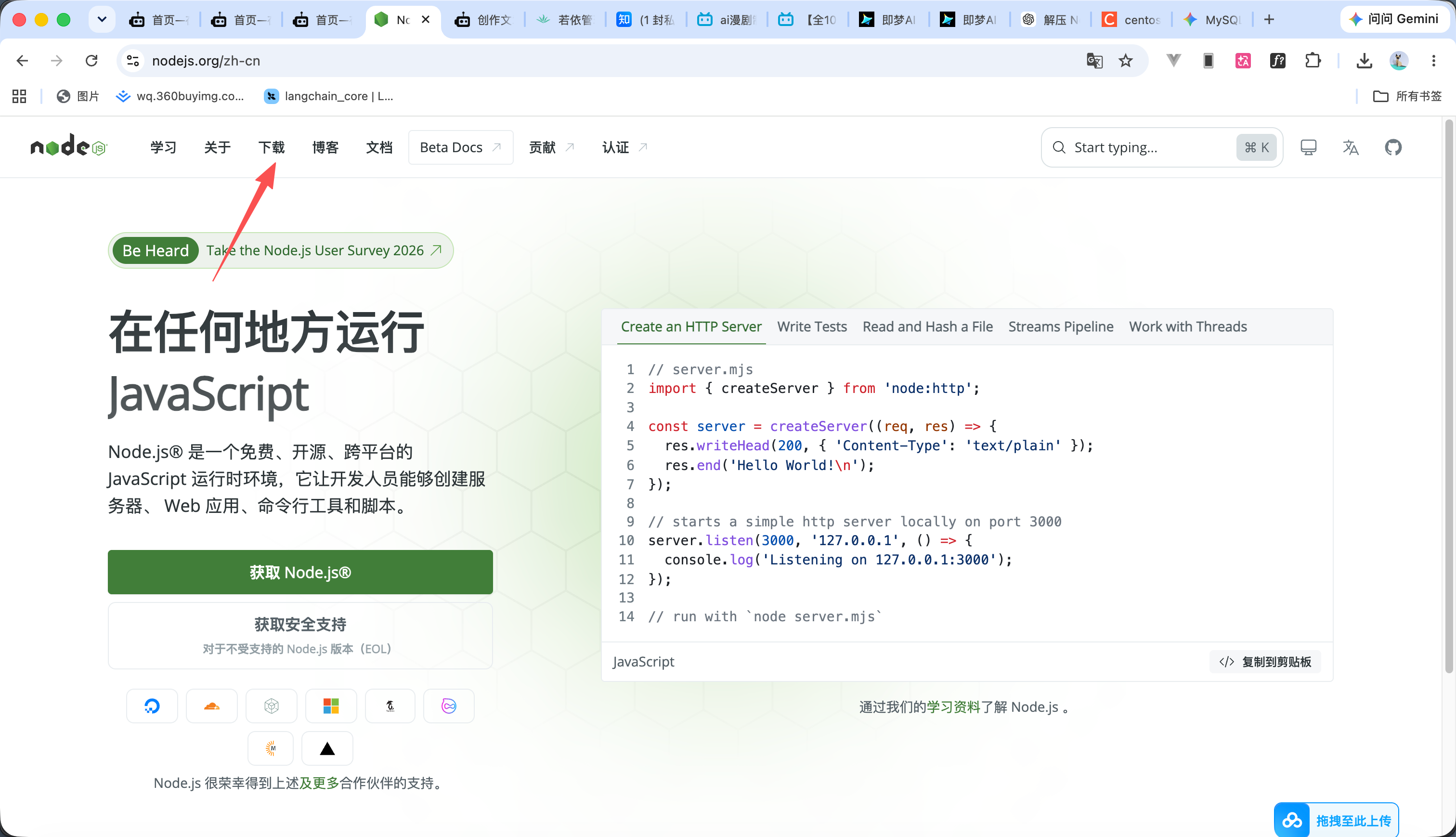Open the langchain_core bookmark
The height and width of the screenshot is (837, 1456).
pyautogui.click(x=329, y=96)
